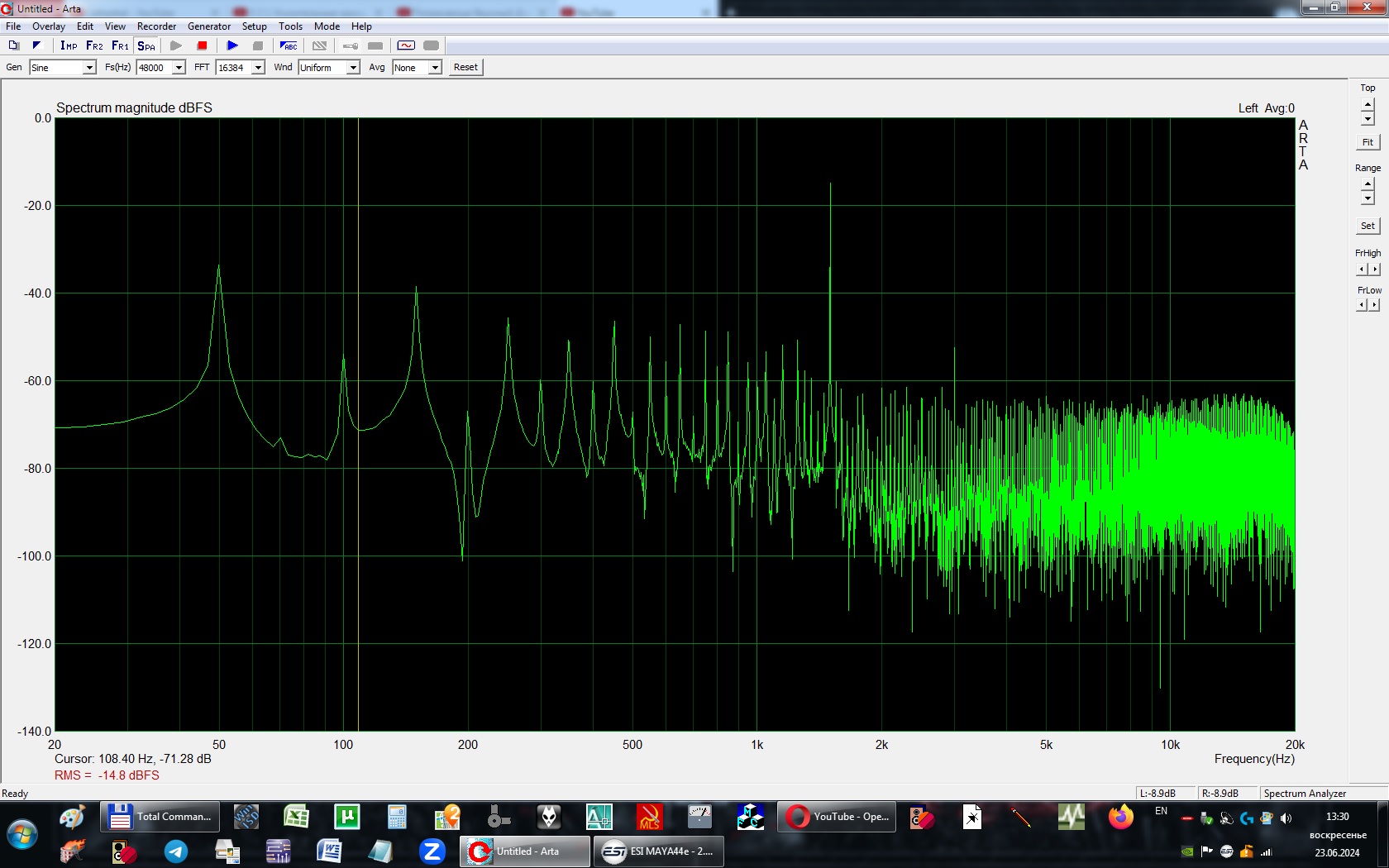
Task: Click the grey start recording arrow
Action: click(176, 45)
